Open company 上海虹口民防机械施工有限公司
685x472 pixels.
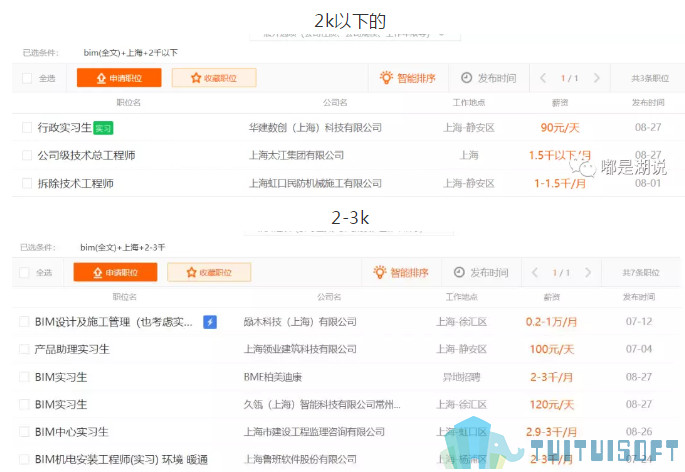click(315, 183)
